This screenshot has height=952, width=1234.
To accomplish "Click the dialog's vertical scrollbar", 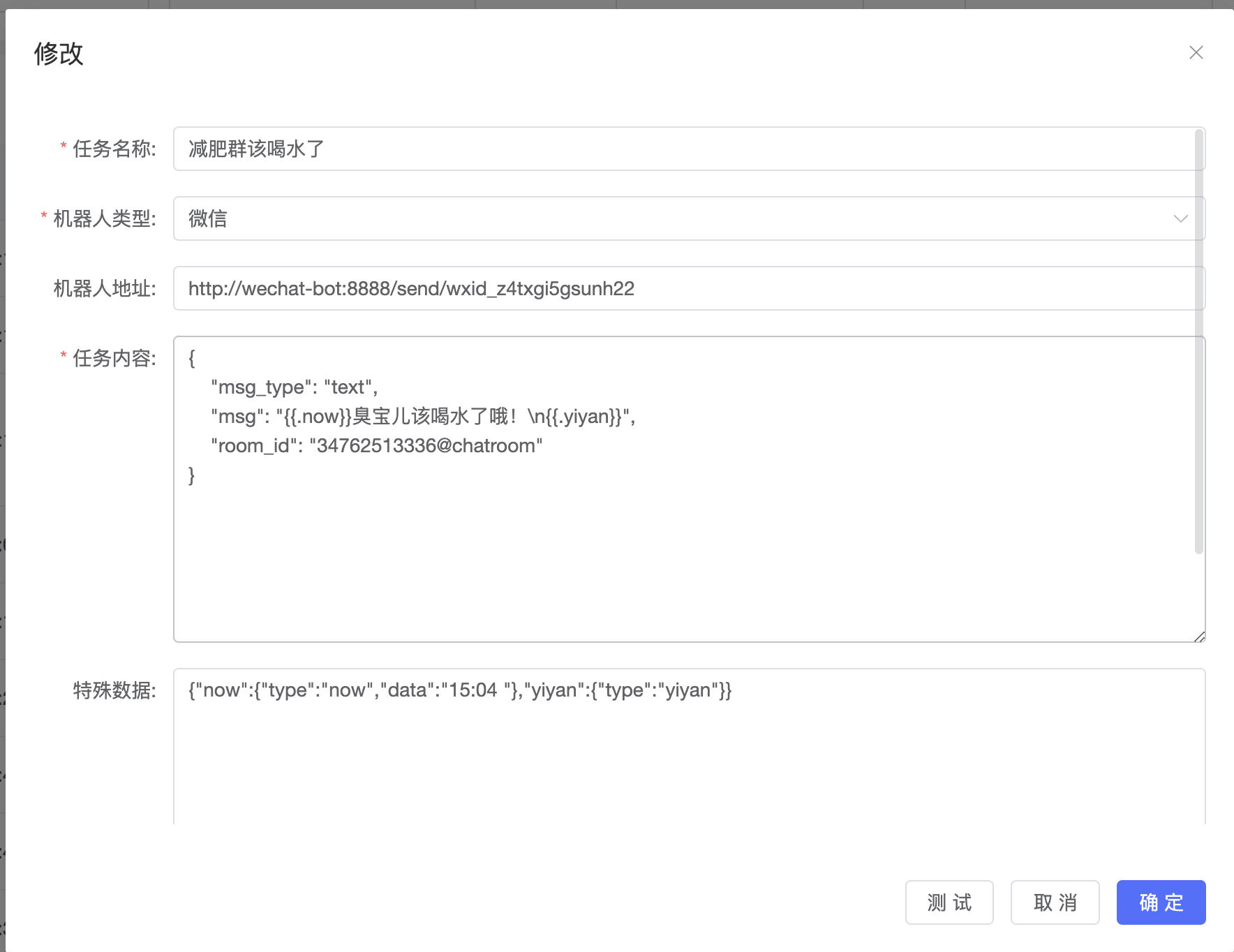I will (x=1199, y=342).
